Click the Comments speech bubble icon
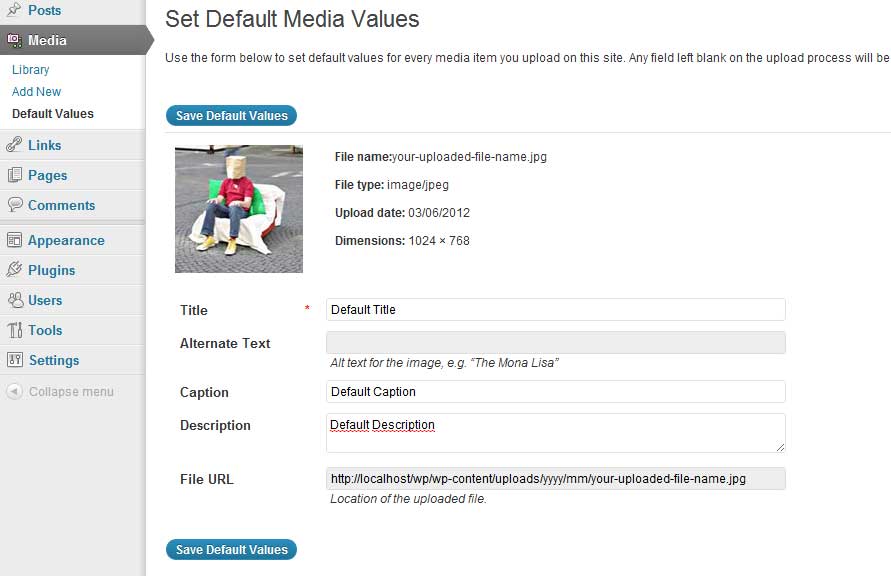Viewport: 891px width, 576px height. (x=15, y=204)
